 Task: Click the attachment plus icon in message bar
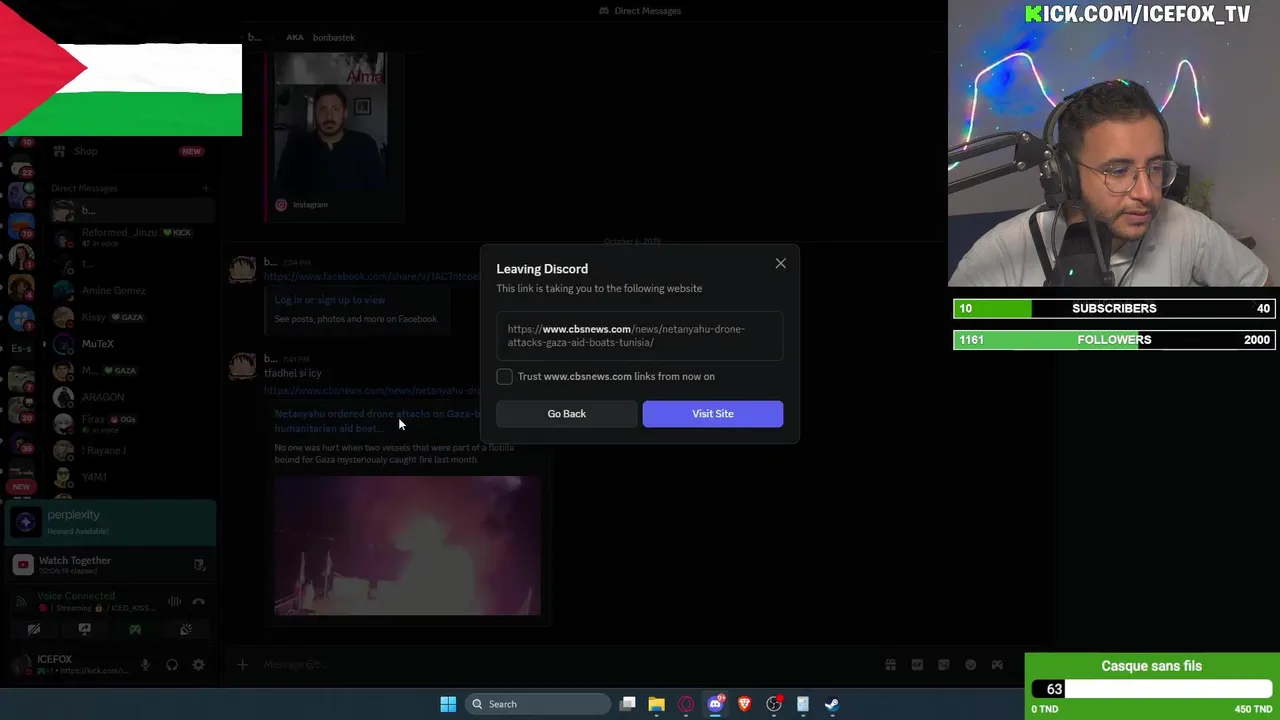pyautogui.click(x=242, y=665)
